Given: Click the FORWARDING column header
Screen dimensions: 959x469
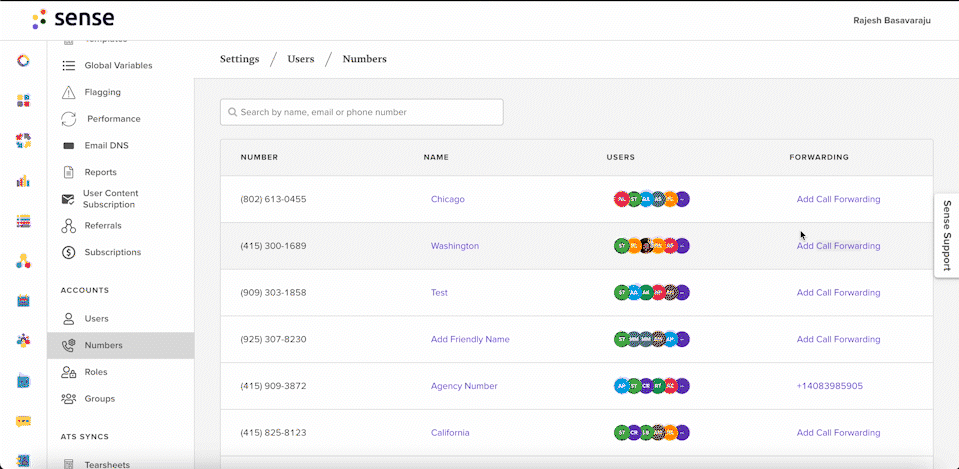Looking at the screenshot, I should pos(819,157).
